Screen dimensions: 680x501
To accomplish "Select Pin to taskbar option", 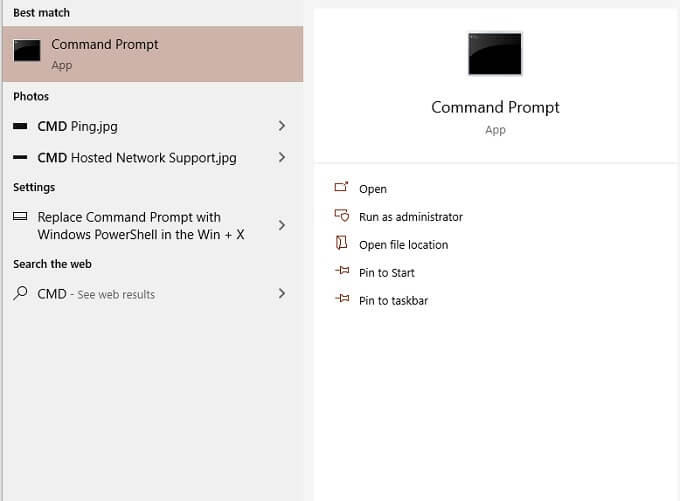I will (x=393, y=301).
